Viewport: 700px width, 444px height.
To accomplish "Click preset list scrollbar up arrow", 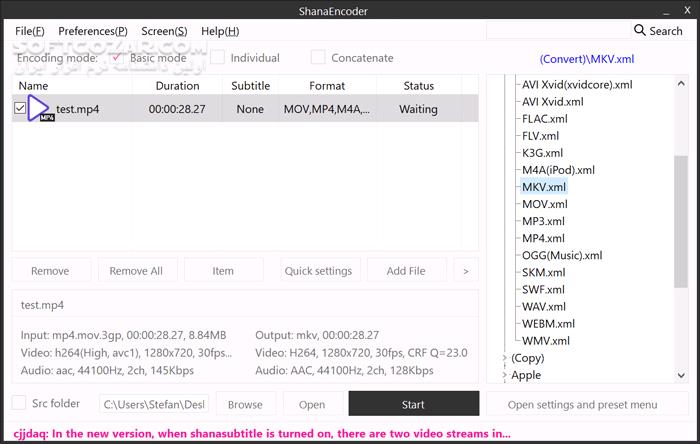I will pyautogui.click(x=681, y=83).
